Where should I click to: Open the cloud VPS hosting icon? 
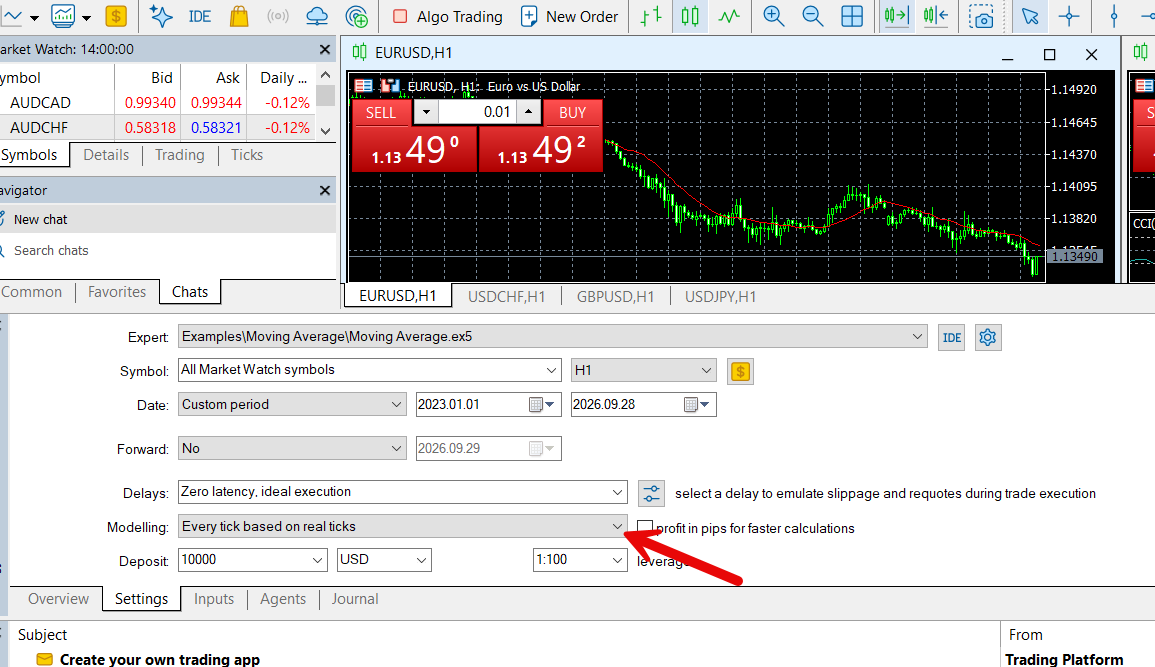tap(317, 16)
